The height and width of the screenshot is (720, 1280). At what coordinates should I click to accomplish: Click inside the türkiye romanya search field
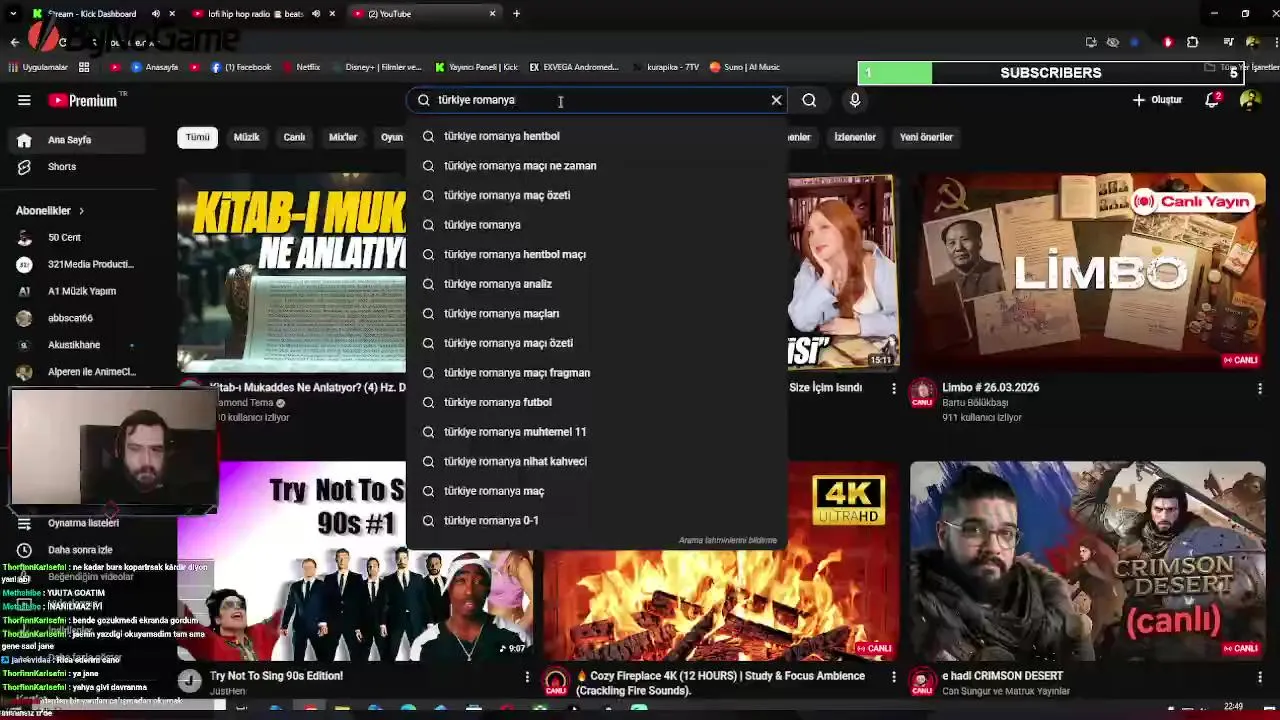click(x=597, y=100)
